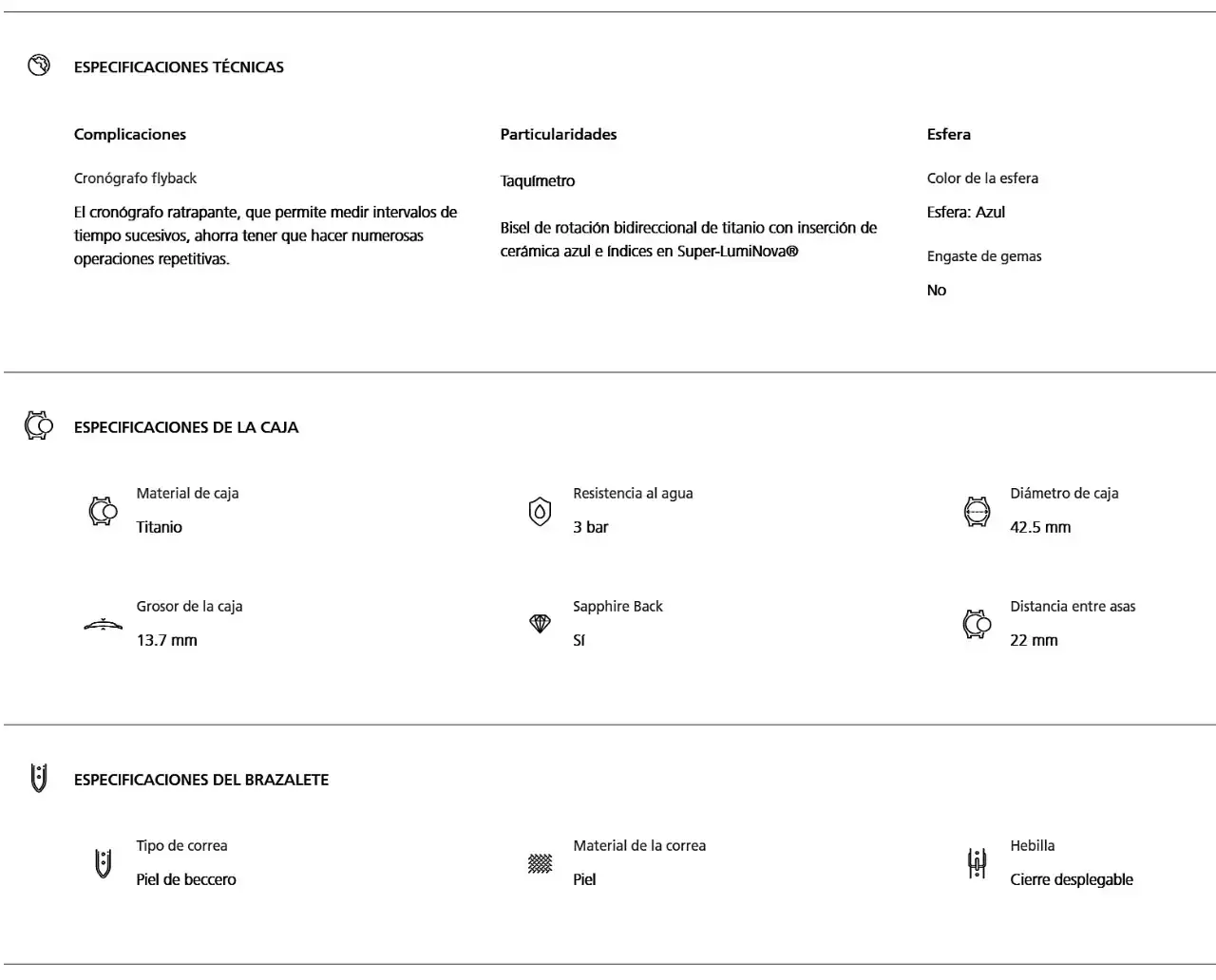Screen dimensions: 1216x980
Task: Select the ESPECIFICACIONES DE LA CAJA heading
Action: tap(186, 427)
